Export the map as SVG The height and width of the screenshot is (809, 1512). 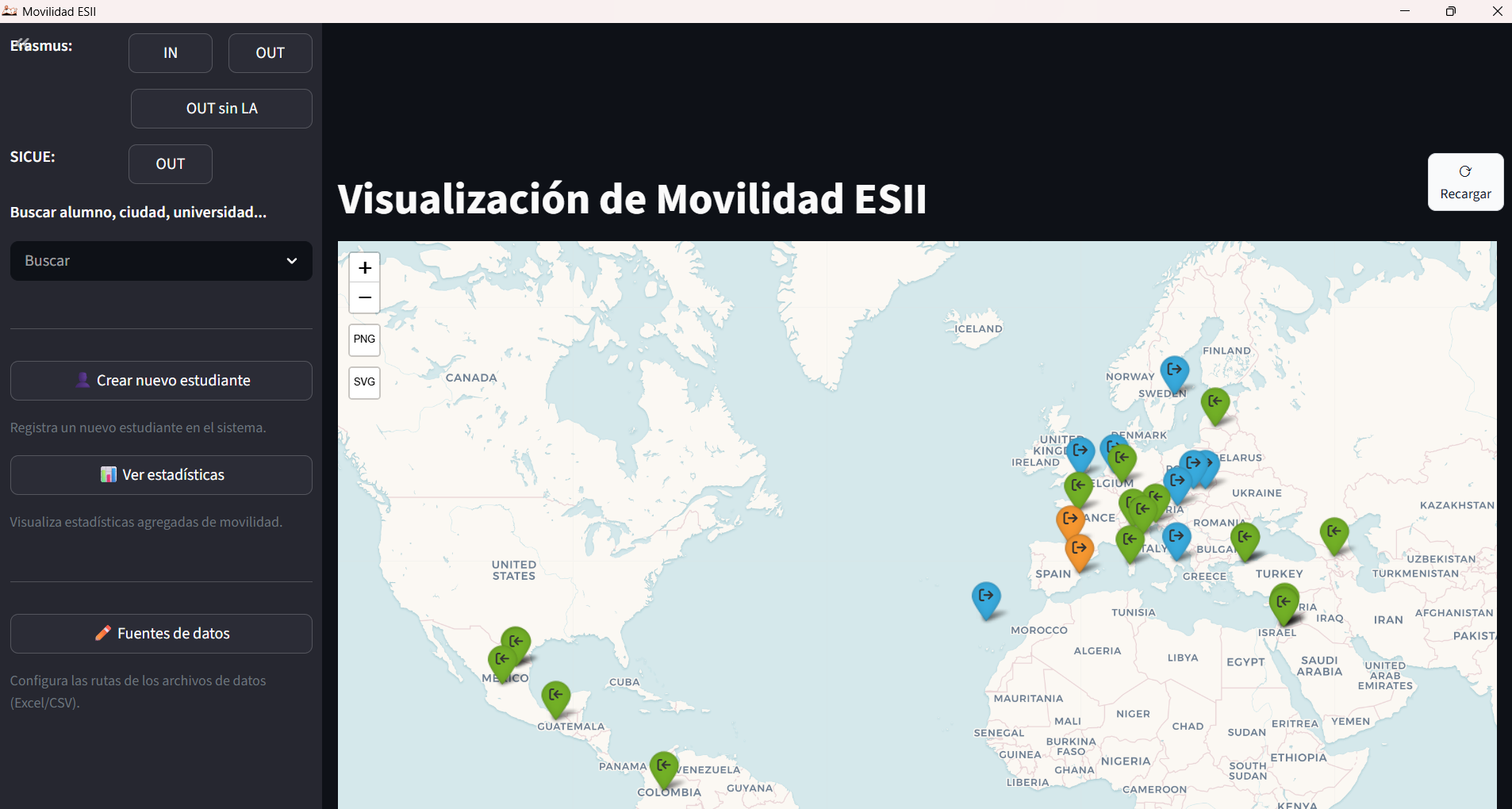point(365,382)
